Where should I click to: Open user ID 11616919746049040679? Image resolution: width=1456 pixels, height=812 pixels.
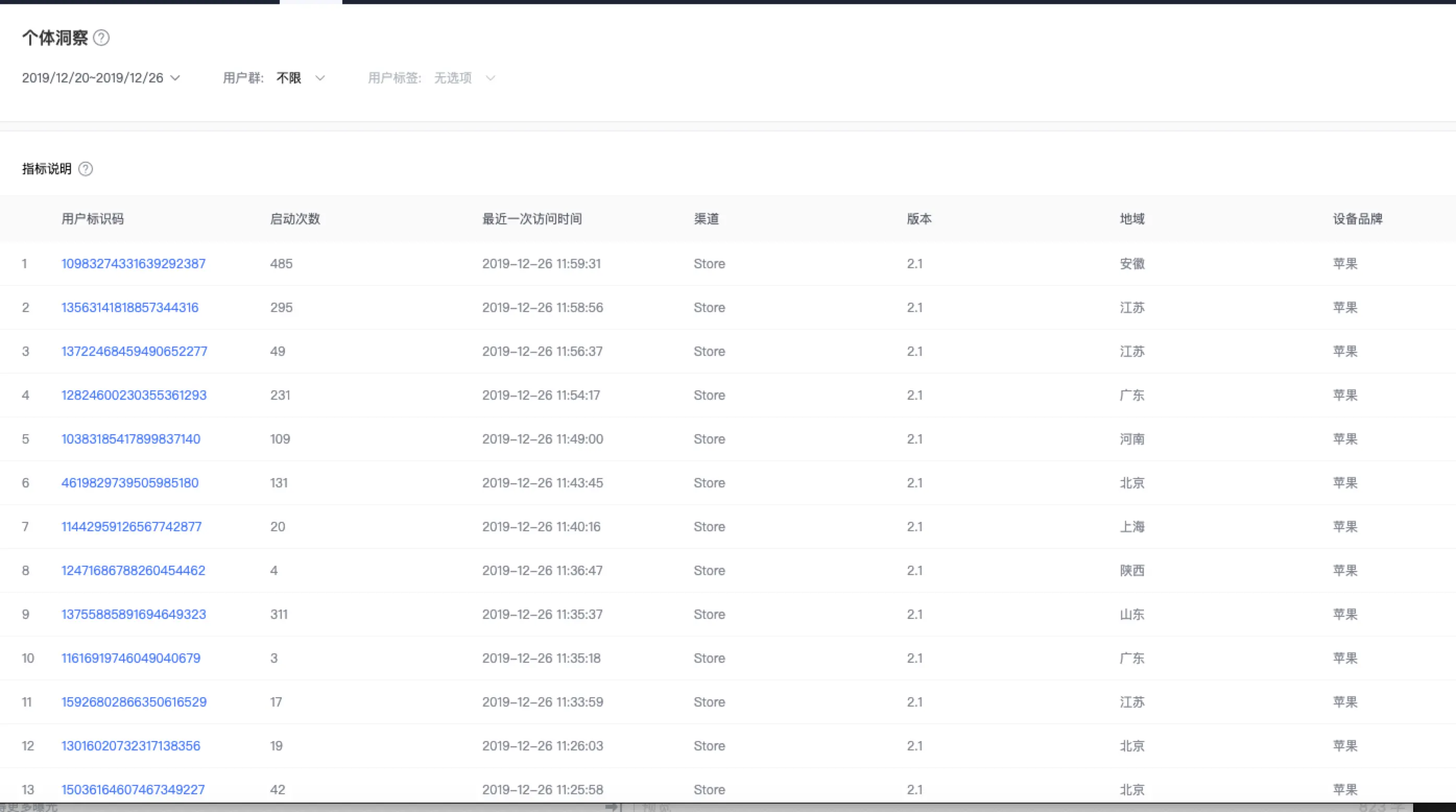[130, 658]
